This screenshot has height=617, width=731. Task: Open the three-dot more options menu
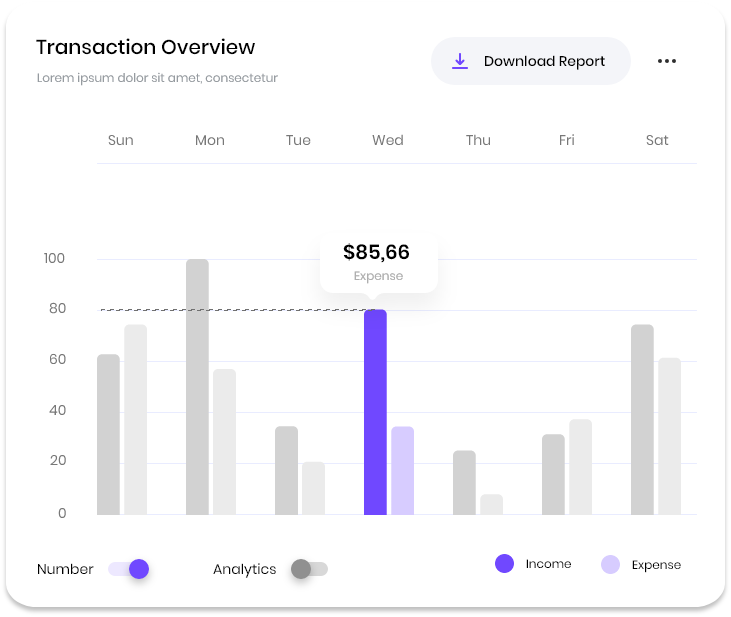click(667, 61)
